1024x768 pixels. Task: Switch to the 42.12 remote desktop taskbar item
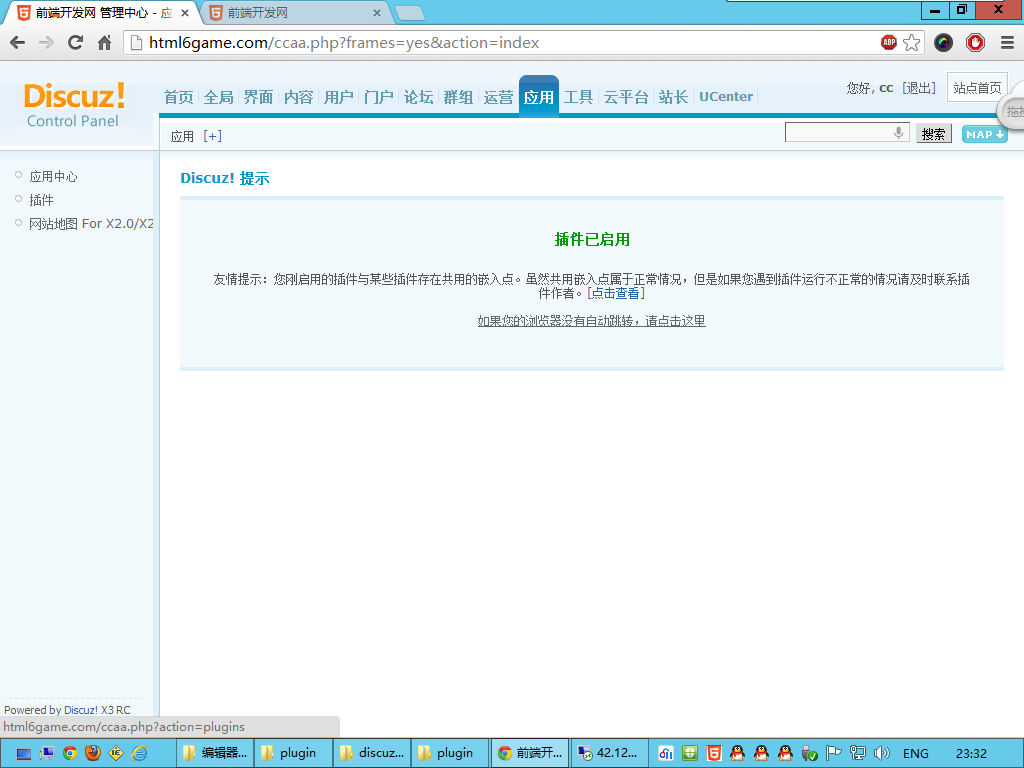[x=609, y=753]
